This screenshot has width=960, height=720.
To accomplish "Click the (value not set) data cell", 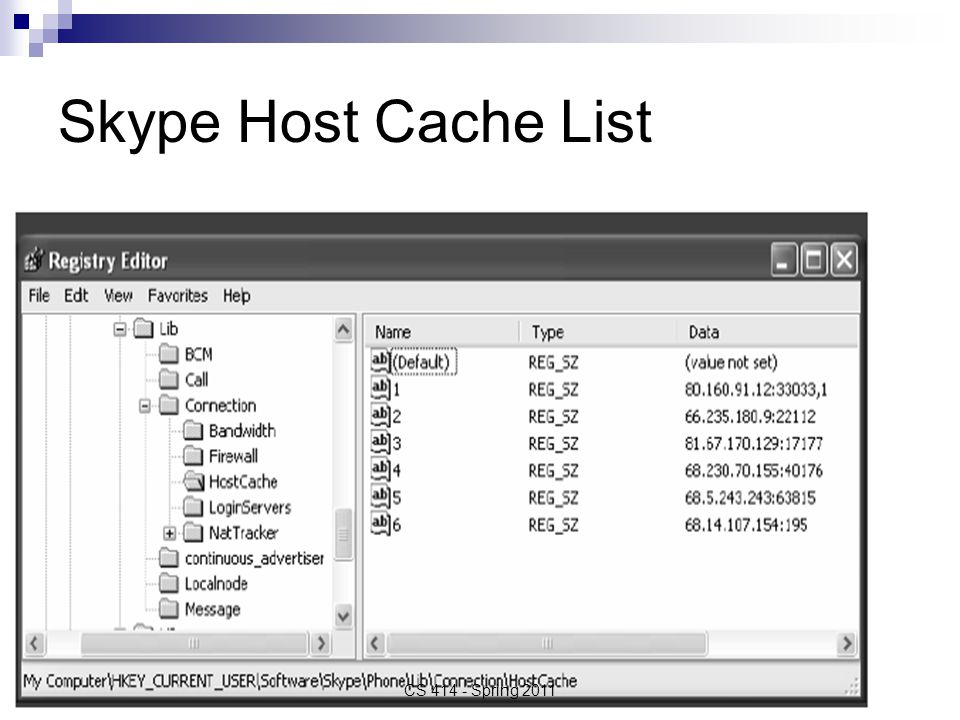I will pos(731,362).
